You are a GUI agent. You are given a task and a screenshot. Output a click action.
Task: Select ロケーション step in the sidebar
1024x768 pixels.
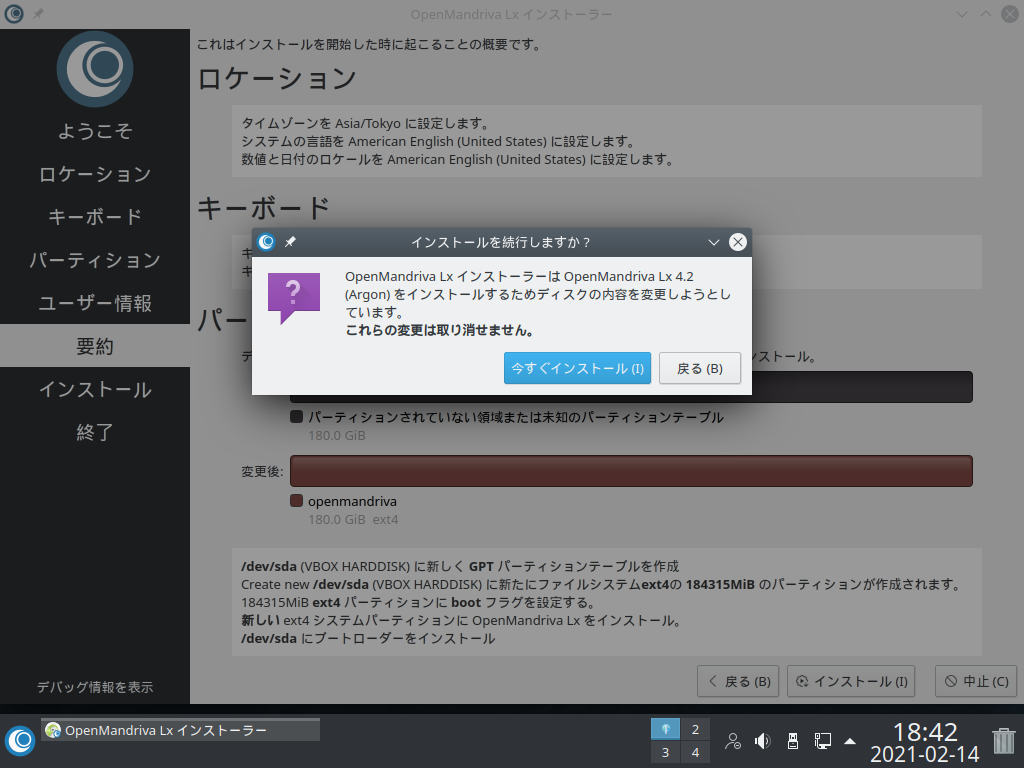pyautogui.click(x=95, y=174)
